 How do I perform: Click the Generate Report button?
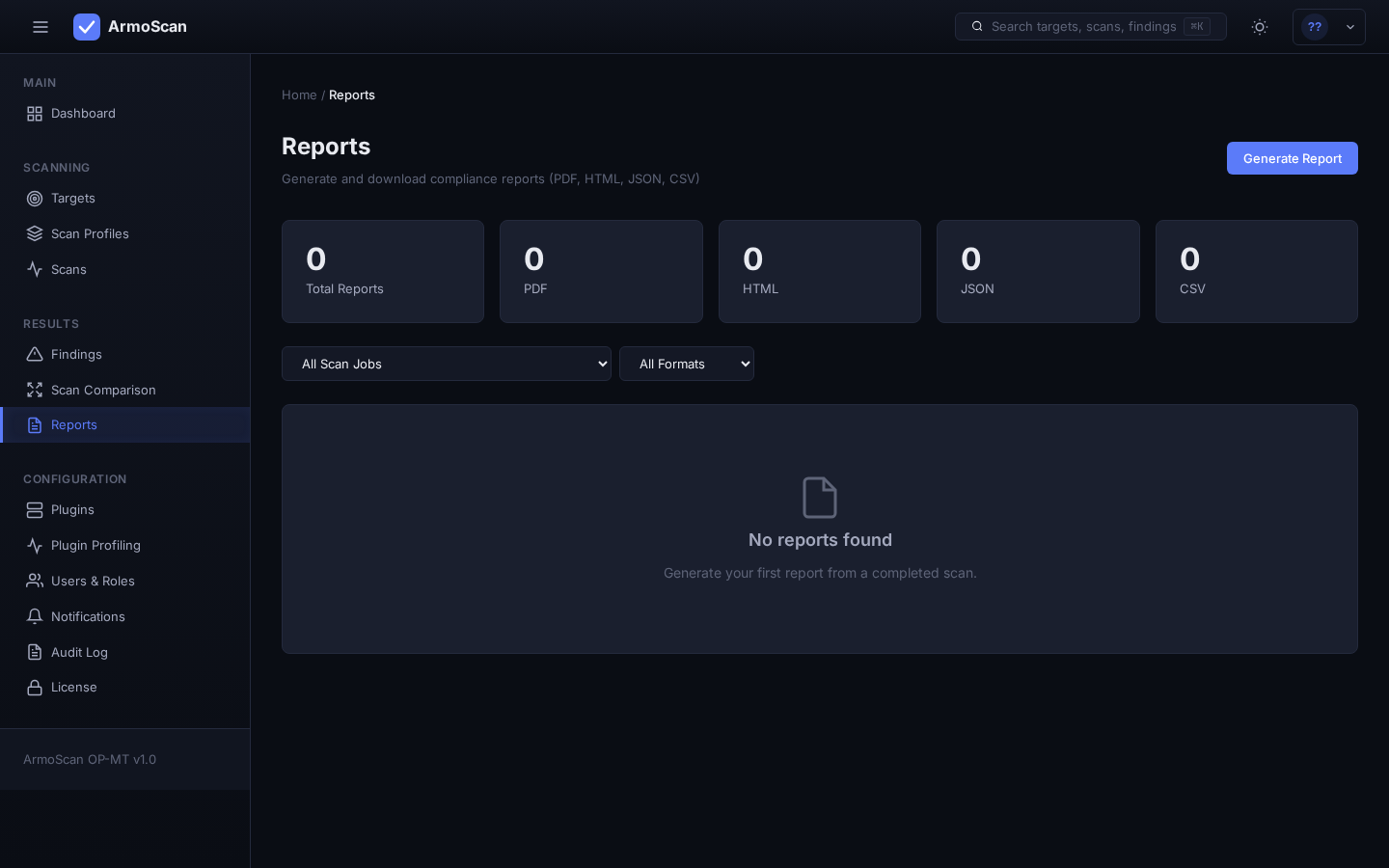[1293, 158]
